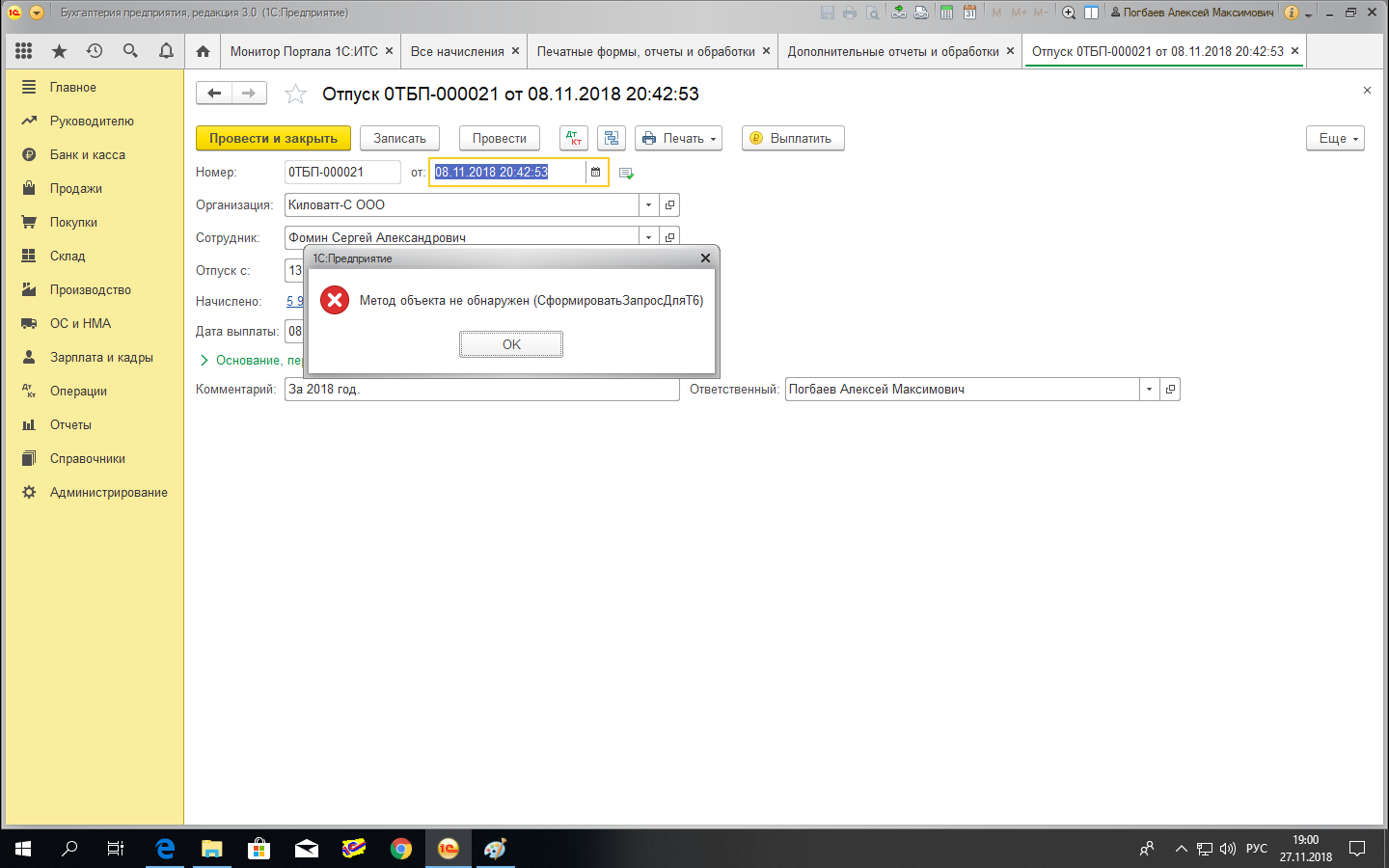Switch to Все начисления tab
This screenshot has height=868, width=1389.
pyautogui.click(x=457, y=51)
